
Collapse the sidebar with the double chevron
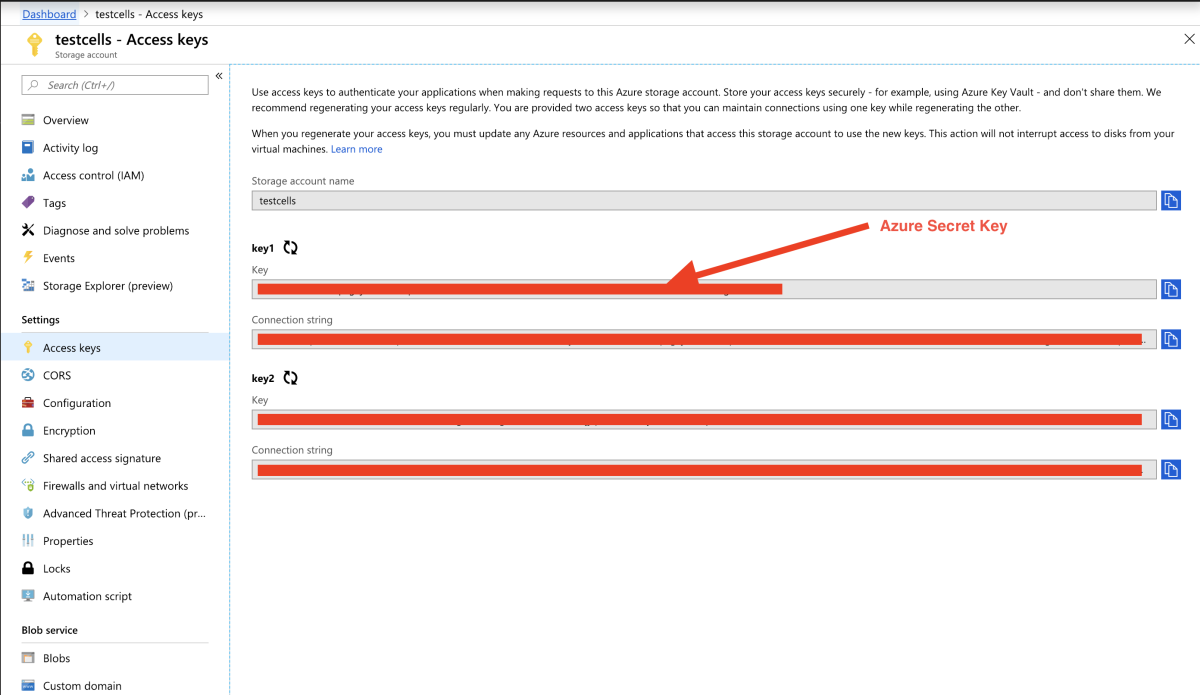pyautogui.click(x=219, y=77)
